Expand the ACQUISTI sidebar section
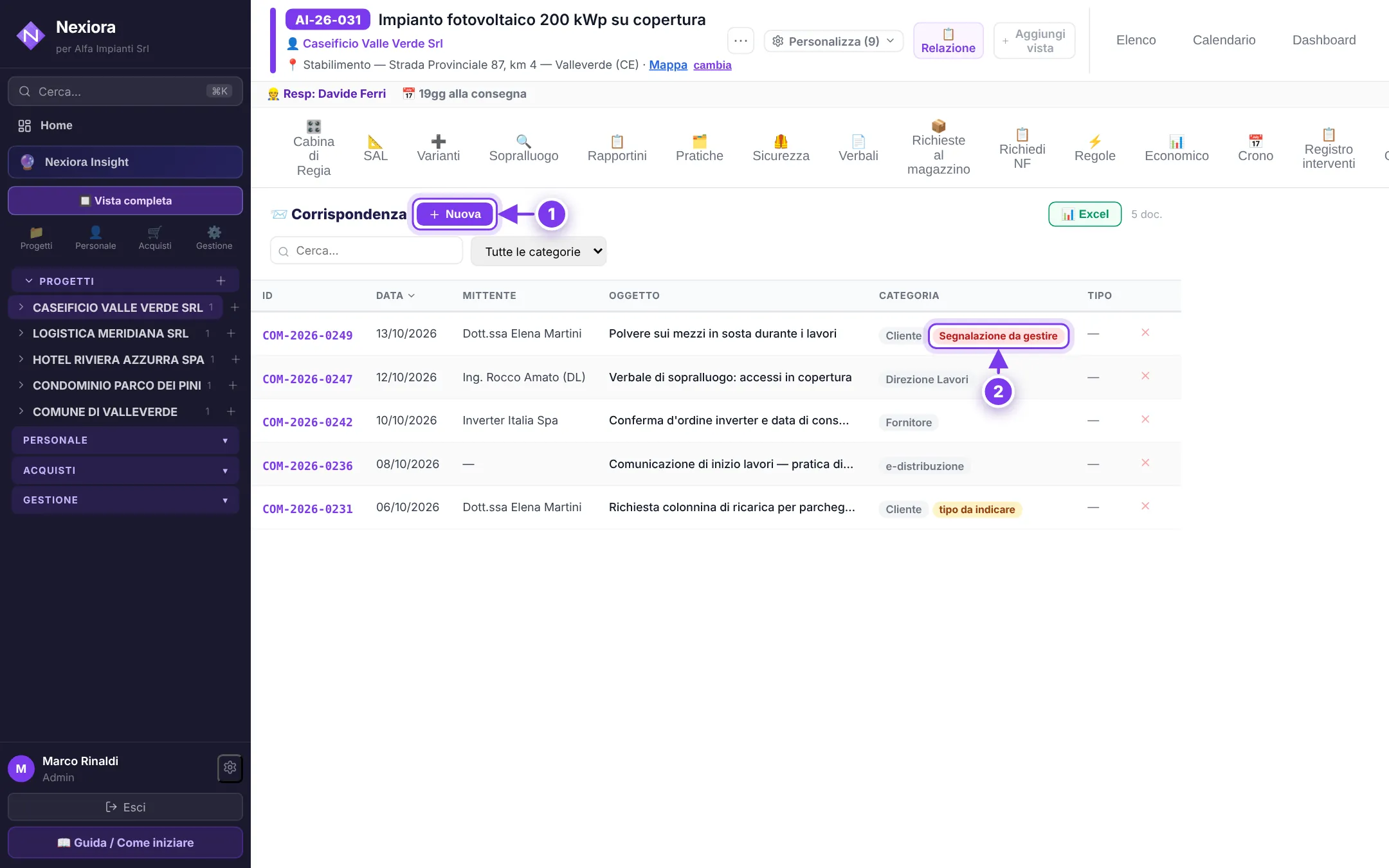The image size is (1389, 868). [x=125, y=471]
